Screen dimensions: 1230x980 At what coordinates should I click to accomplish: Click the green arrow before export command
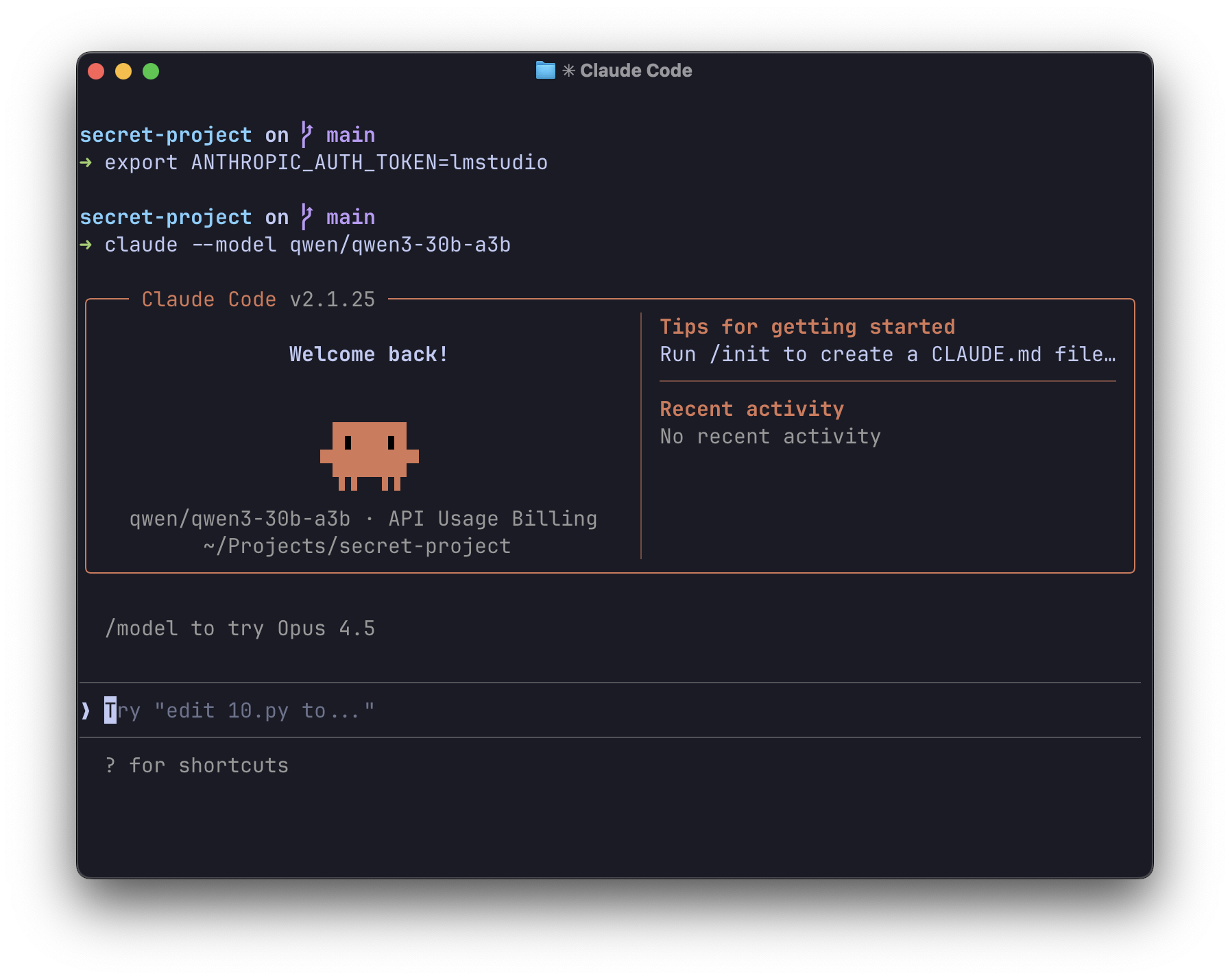click(x=86, y=162)
